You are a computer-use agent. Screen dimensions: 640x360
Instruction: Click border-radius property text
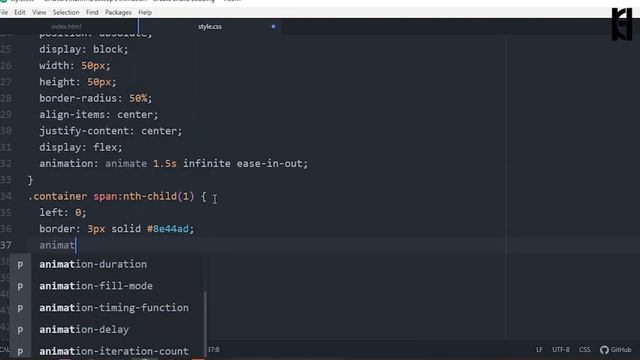tap(78, 98)
